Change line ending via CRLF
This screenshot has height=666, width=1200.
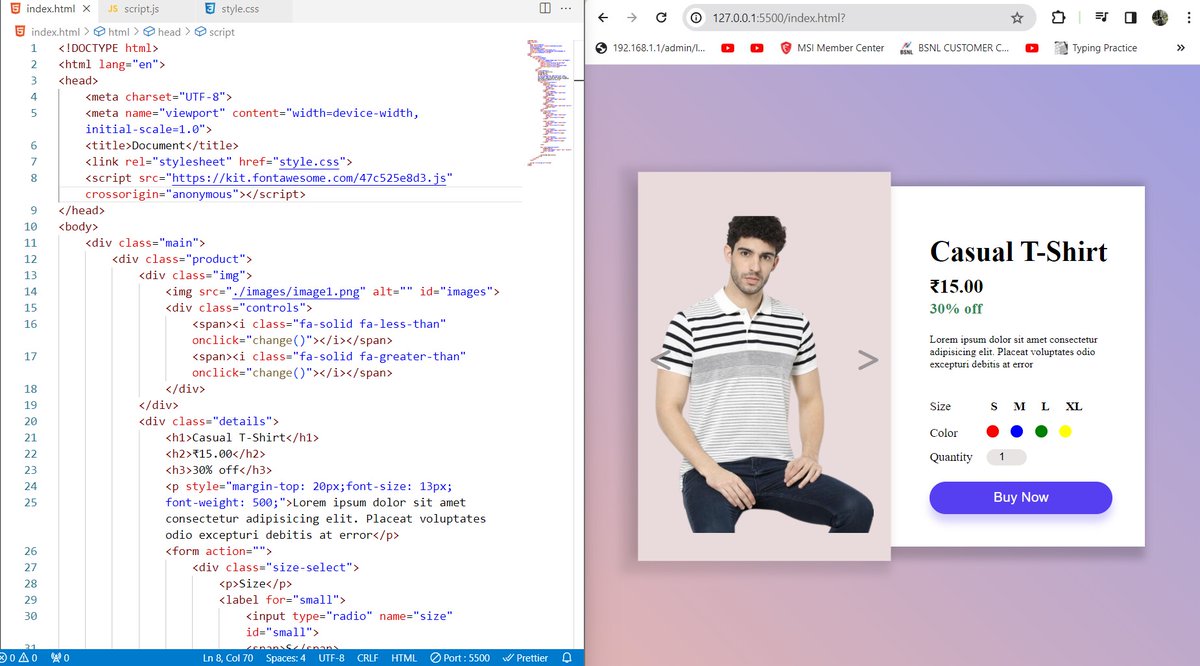[368, 658]
